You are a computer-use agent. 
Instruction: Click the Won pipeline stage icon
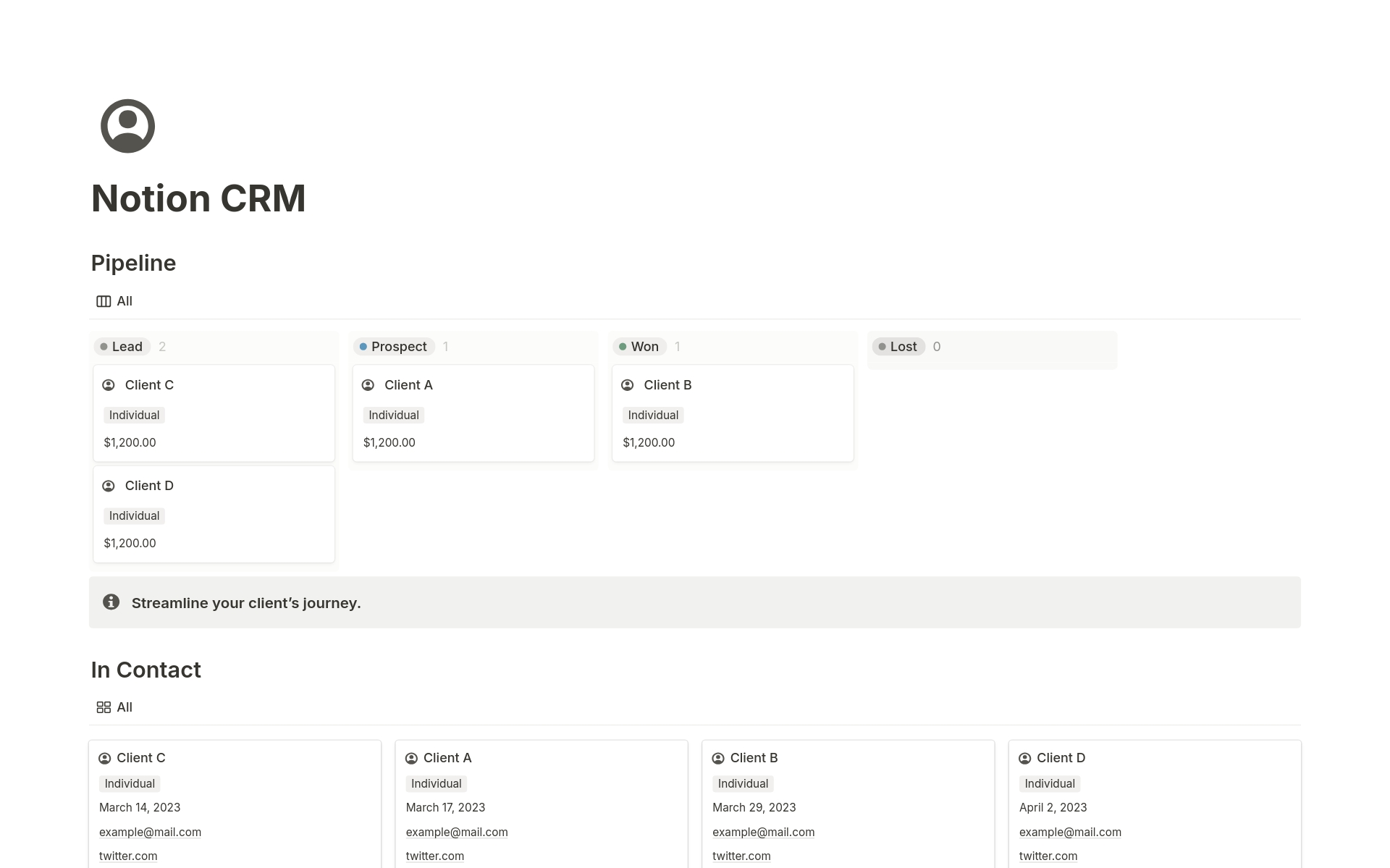coord(623,346)
